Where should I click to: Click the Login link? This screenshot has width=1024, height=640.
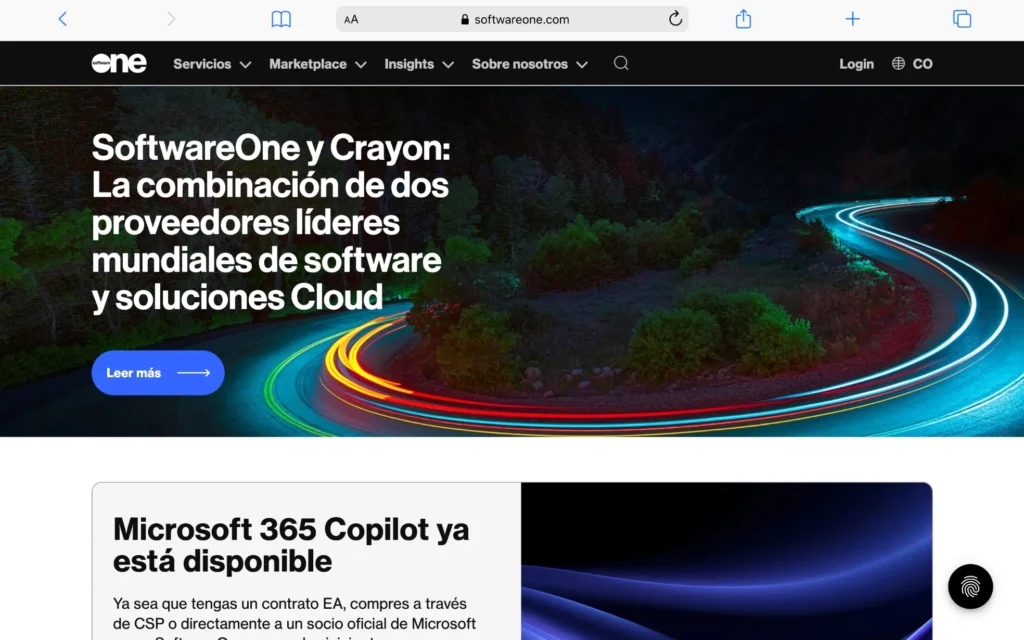click(x=856, y=64)
